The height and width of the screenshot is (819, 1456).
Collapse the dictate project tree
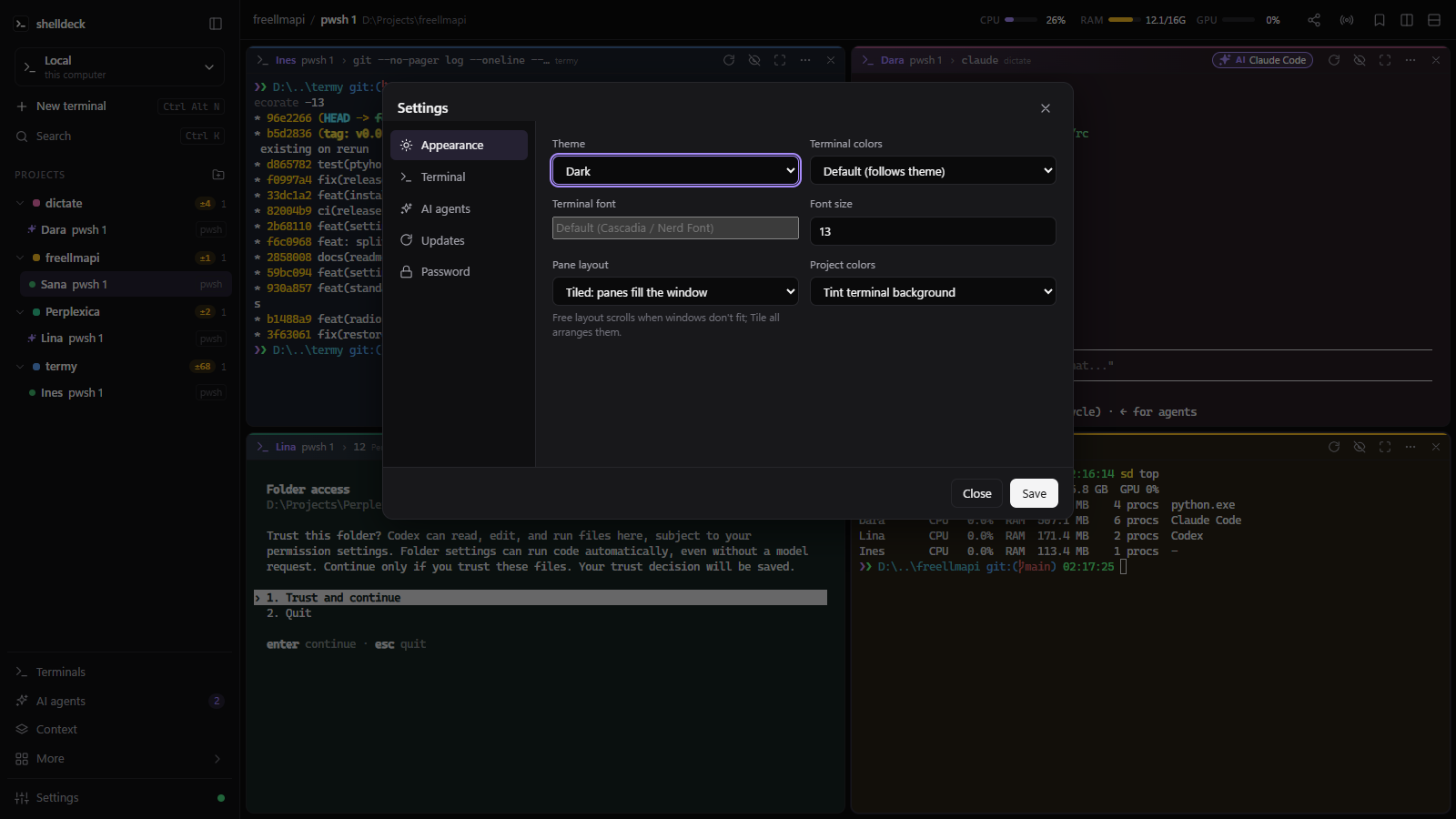tap(20, 203)
